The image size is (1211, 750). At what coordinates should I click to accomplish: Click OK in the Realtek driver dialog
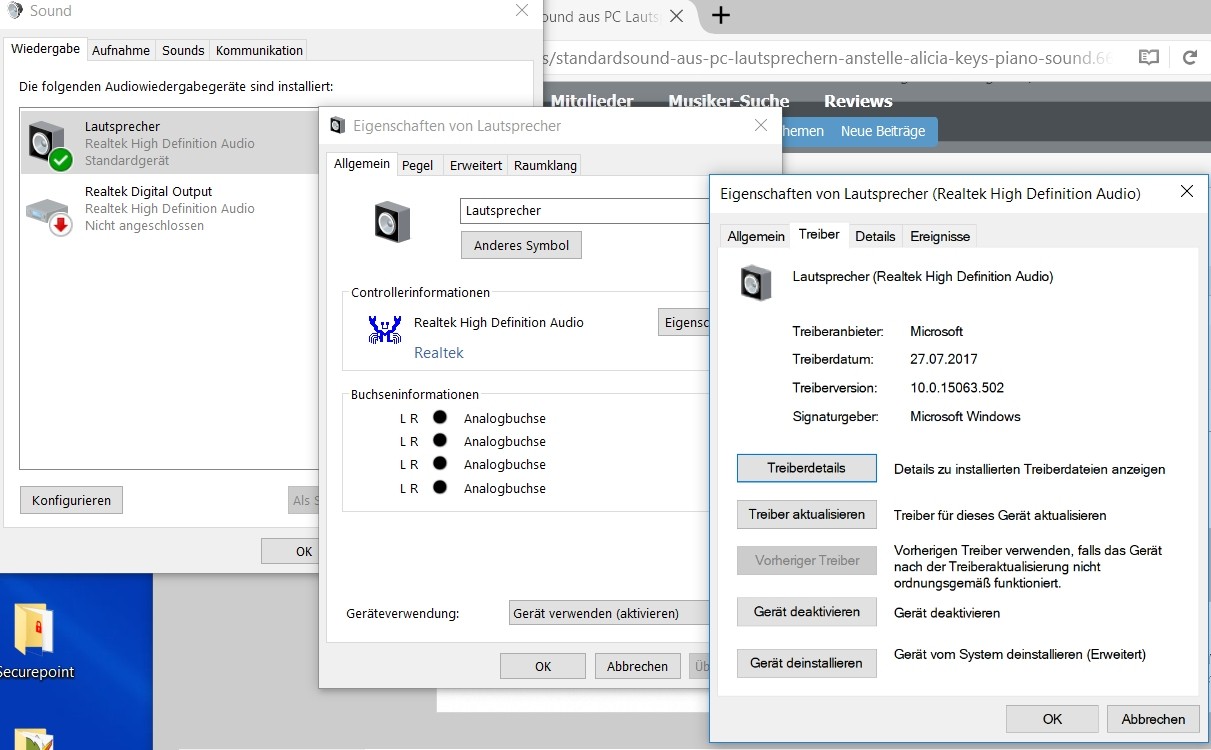1052,719
